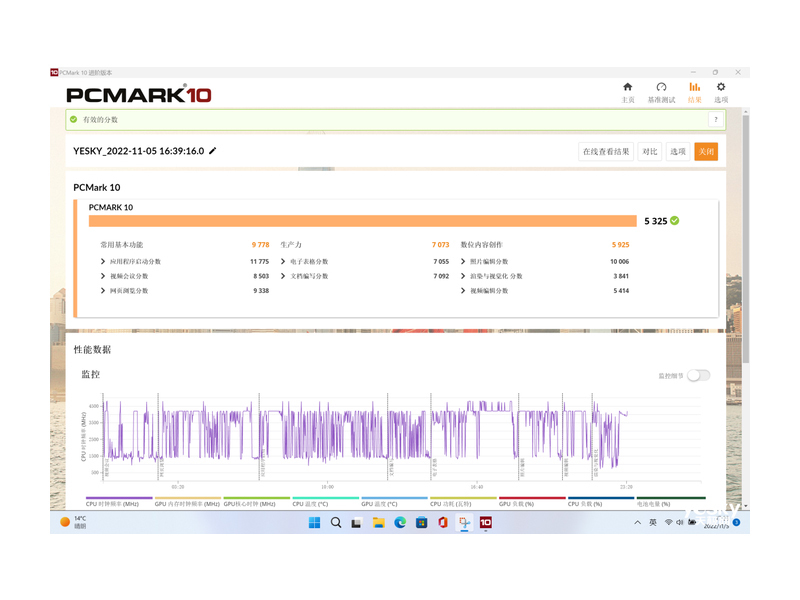Click the PCMark 10 logo
This screenshot has height=600, width=800.
tap(138, 94)
